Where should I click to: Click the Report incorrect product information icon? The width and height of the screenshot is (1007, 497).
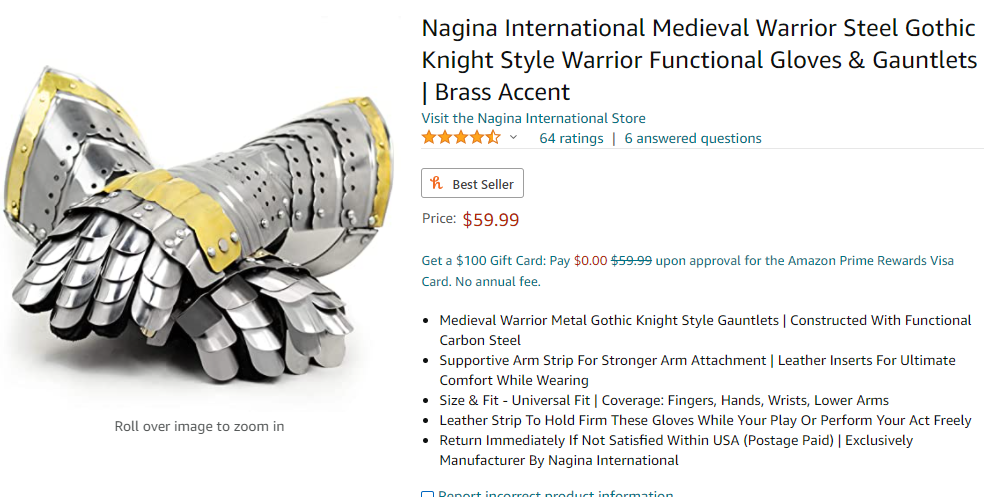click(x=427, y=495)
